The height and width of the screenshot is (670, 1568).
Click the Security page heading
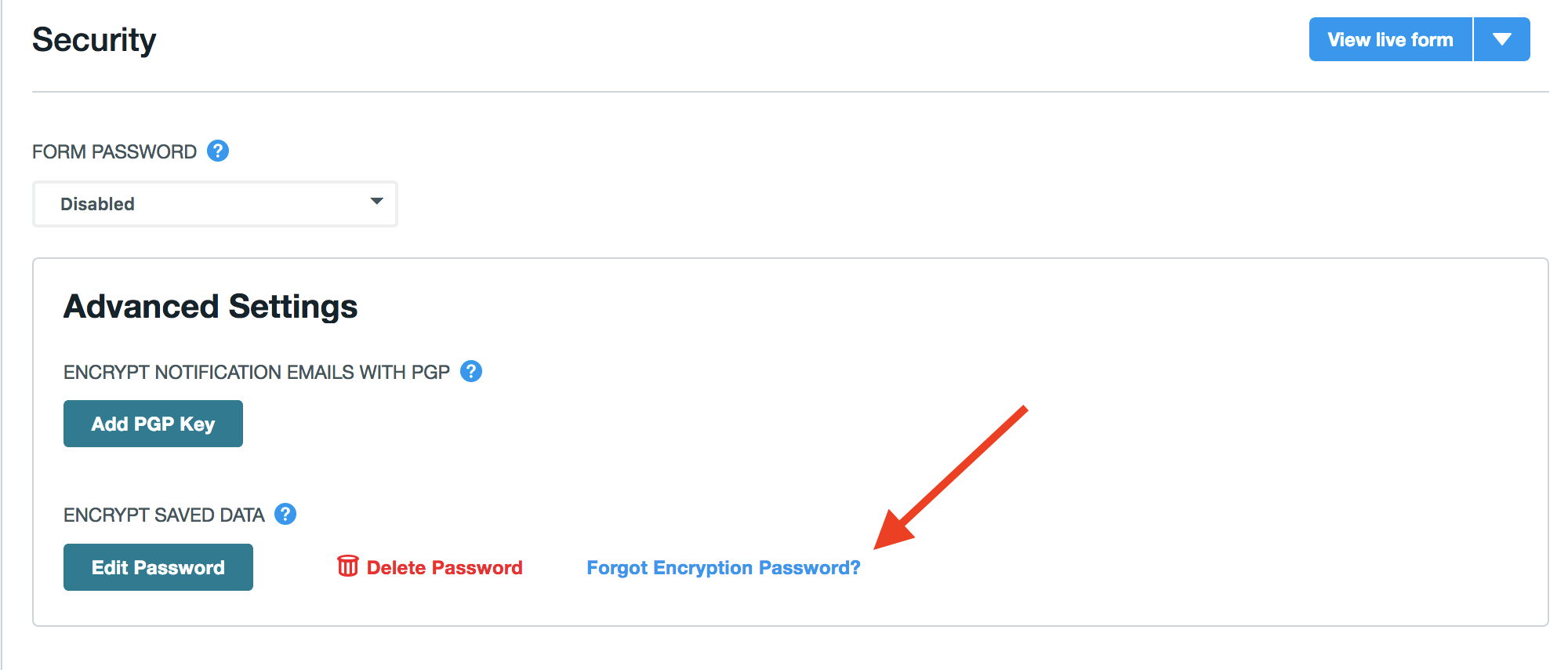coord(94,40)
